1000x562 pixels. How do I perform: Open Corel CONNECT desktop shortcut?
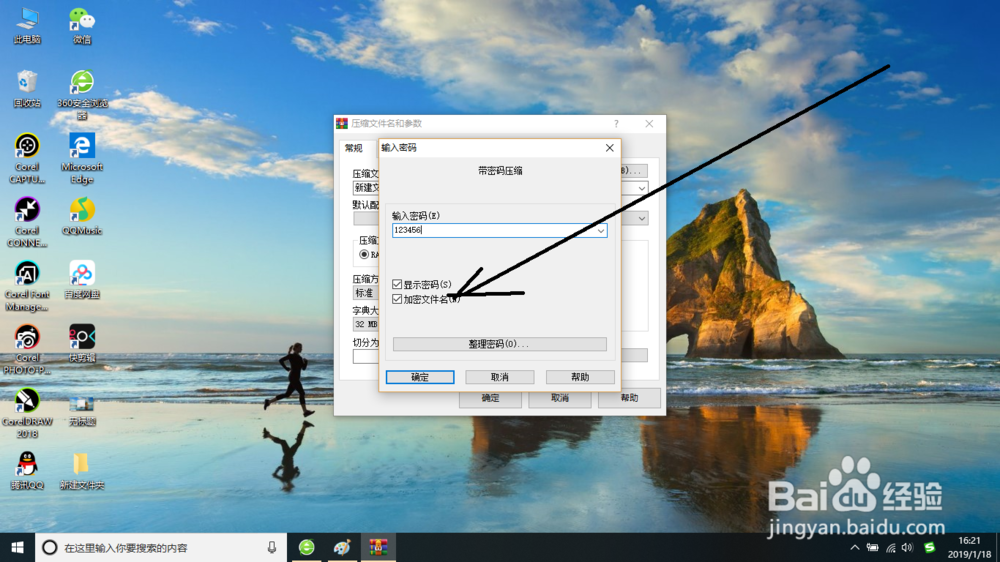(x=27, y=223)
